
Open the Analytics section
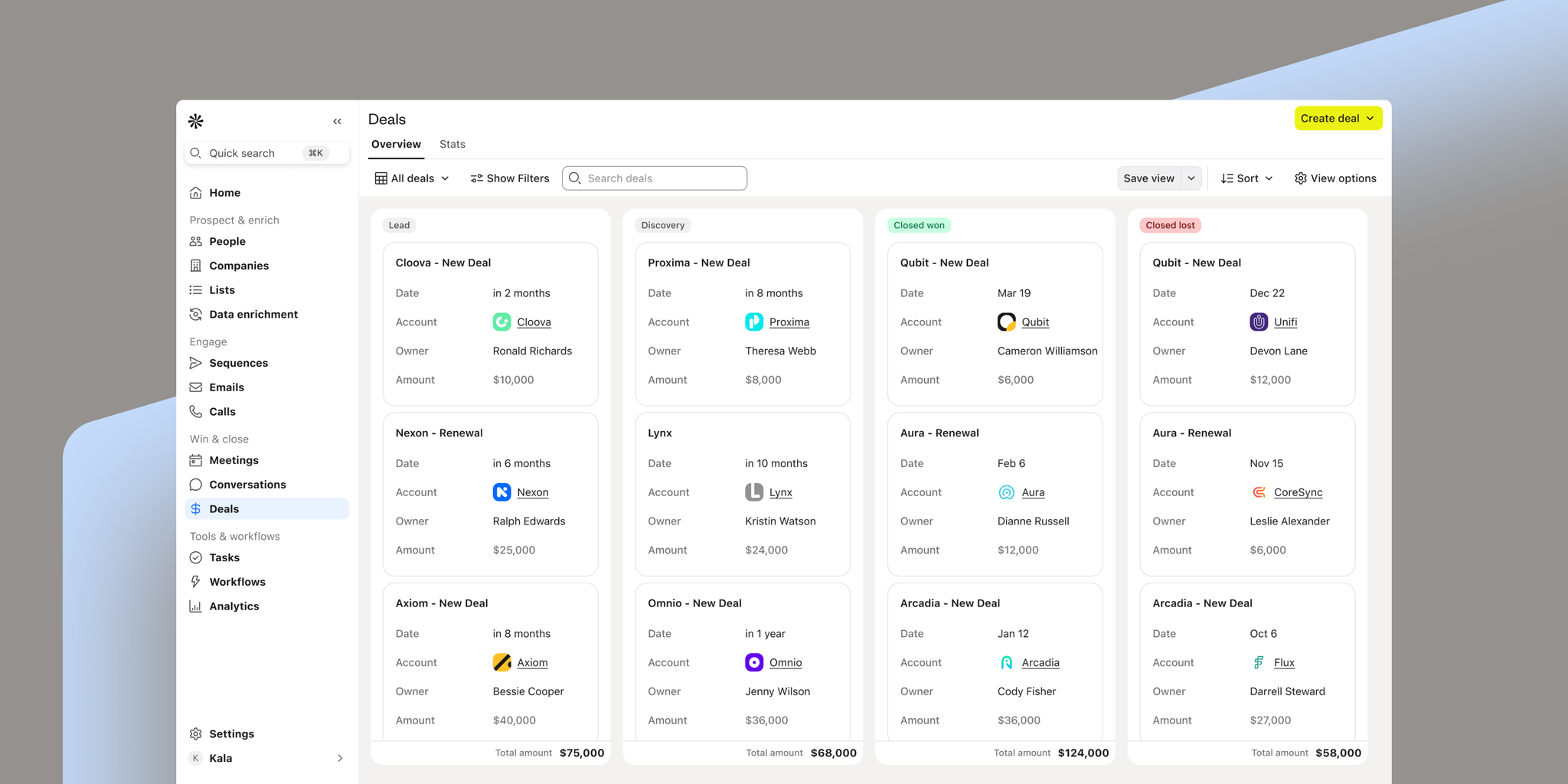(x=234, y=606)
